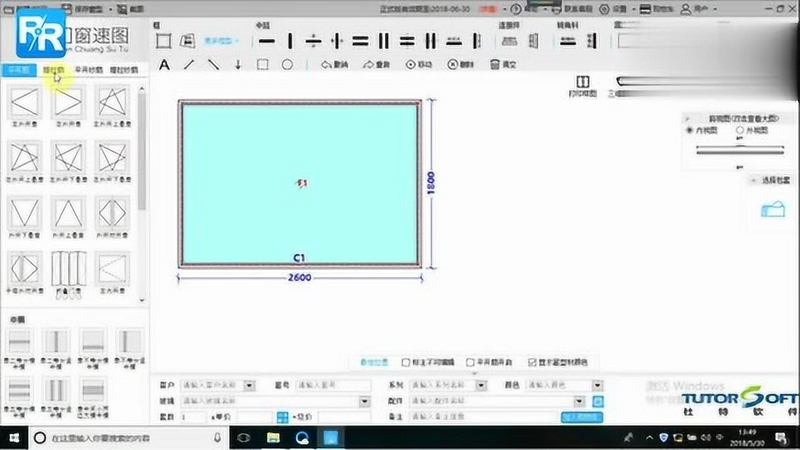Viewport: 800px width, 450px height.
Task: Insert a single vertical mullion
Action: 290,41
